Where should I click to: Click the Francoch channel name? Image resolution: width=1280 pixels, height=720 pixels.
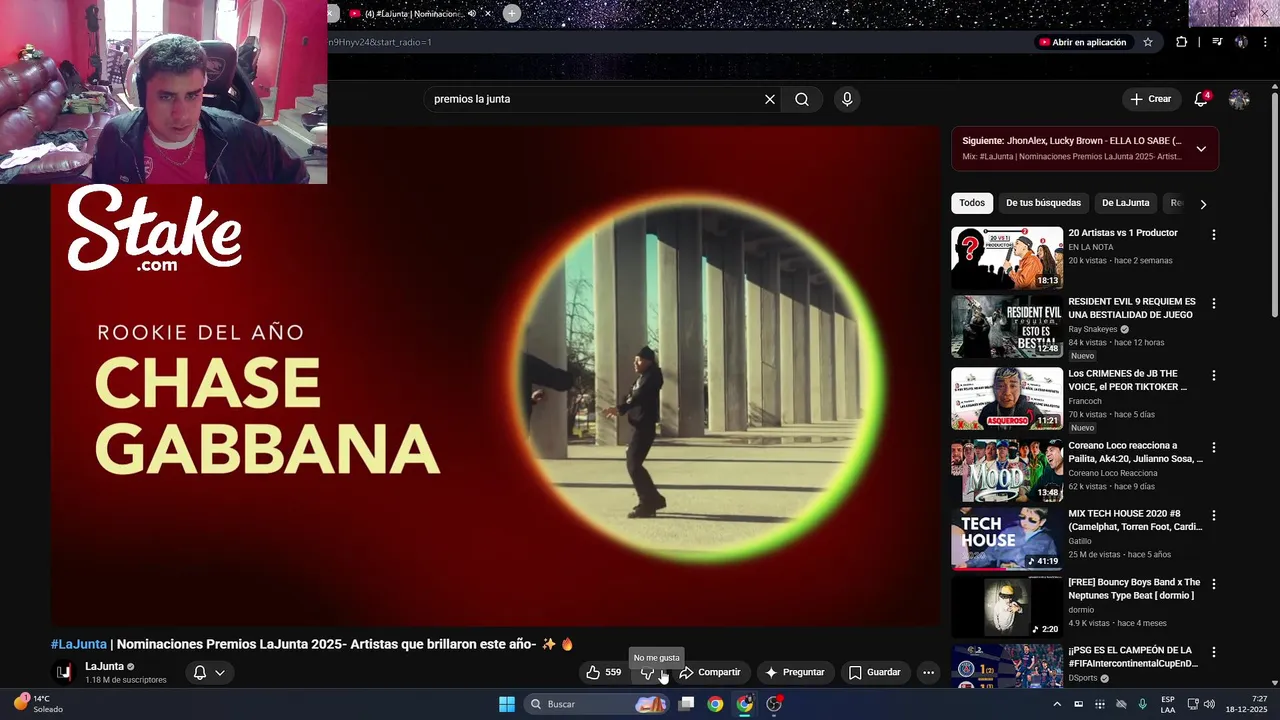(x=1085, y=401)
